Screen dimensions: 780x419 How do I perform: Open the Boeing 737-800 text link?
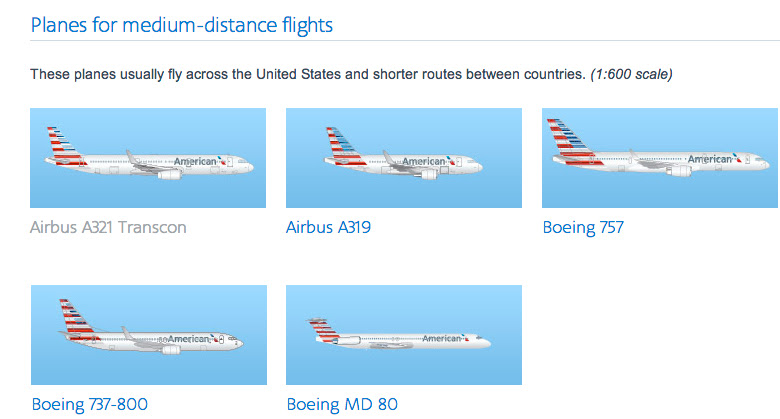tap(90, 404)
